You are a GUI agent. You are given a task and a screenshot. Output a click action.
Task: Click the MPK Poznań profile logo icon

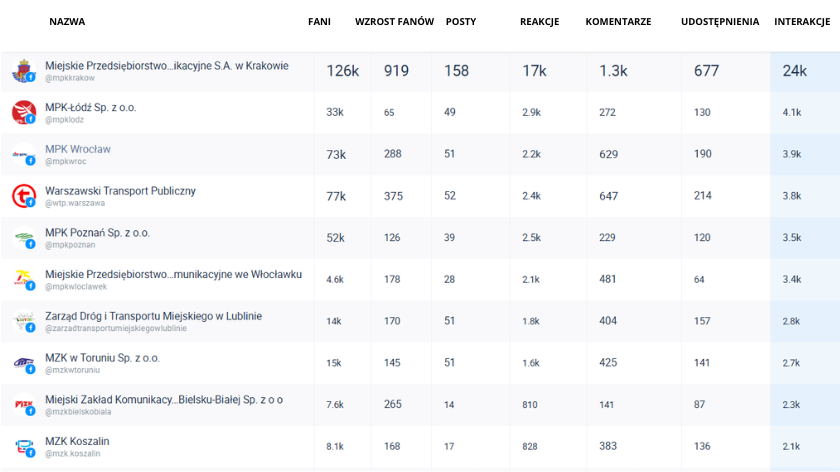pos(23,238)
